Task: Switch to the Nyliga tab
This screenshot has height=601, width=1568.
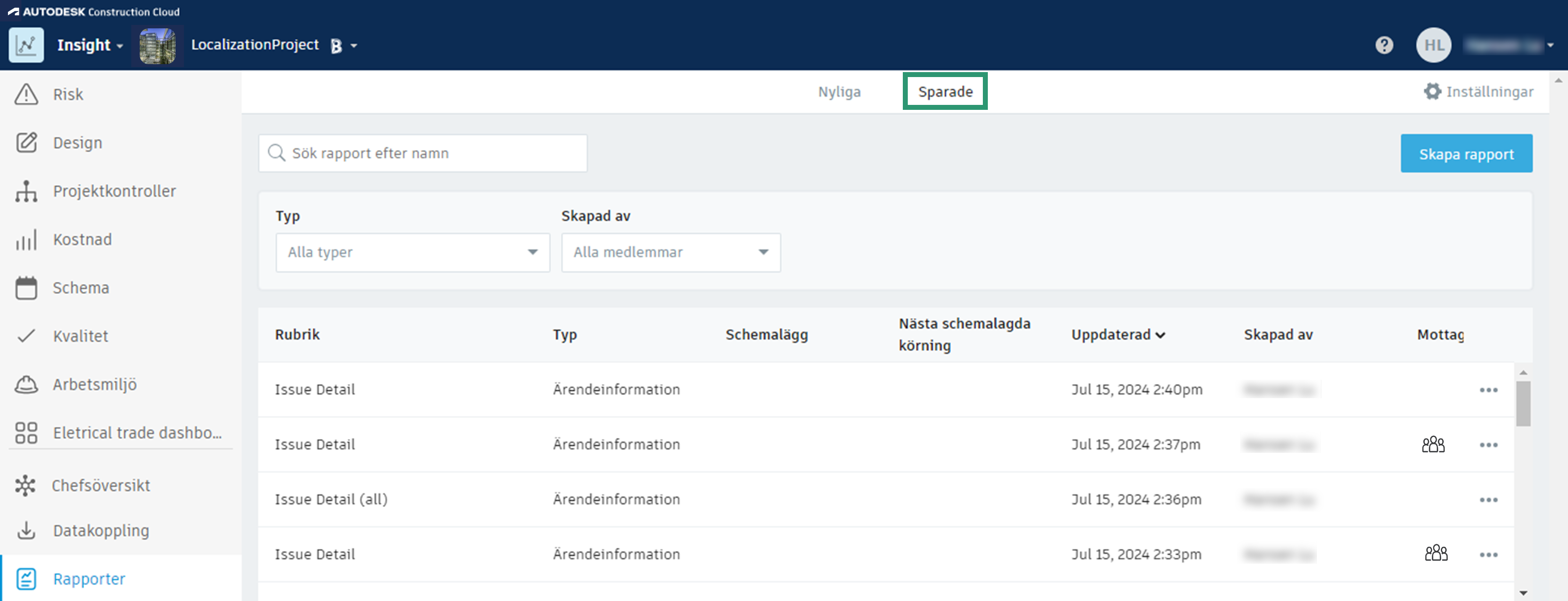Action: [x=839, y=92]
